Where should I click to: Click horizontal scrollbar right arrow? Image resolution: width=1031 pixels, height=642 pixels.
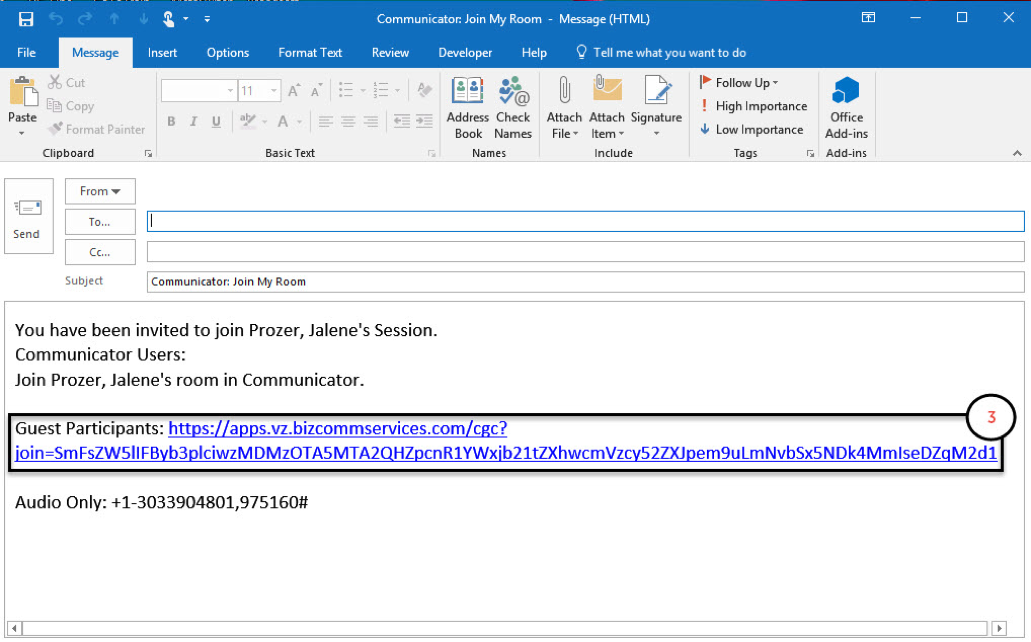point(999,628)
